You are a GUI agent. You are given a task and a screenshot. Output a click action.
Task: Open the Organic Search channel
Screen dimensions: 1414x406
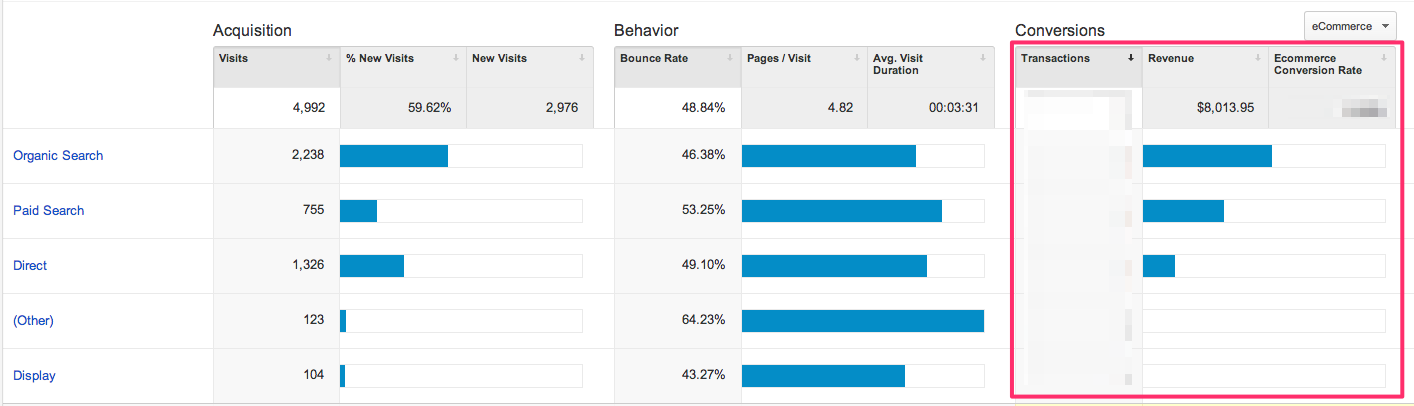(58, 156)
